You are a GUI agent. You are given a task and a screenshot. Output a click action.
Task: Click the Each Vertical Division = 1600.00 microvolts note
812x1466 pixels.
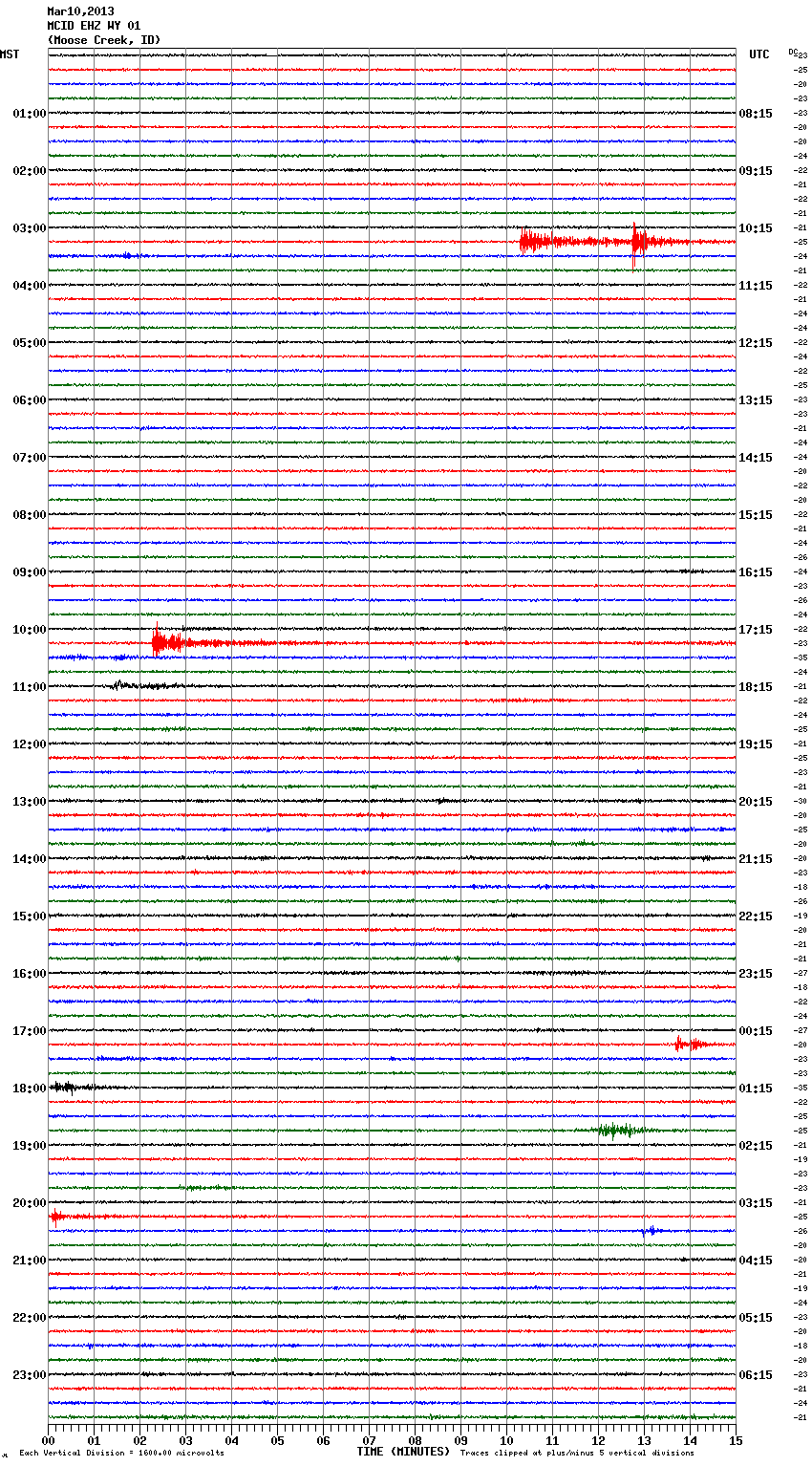pos(122,1453)
